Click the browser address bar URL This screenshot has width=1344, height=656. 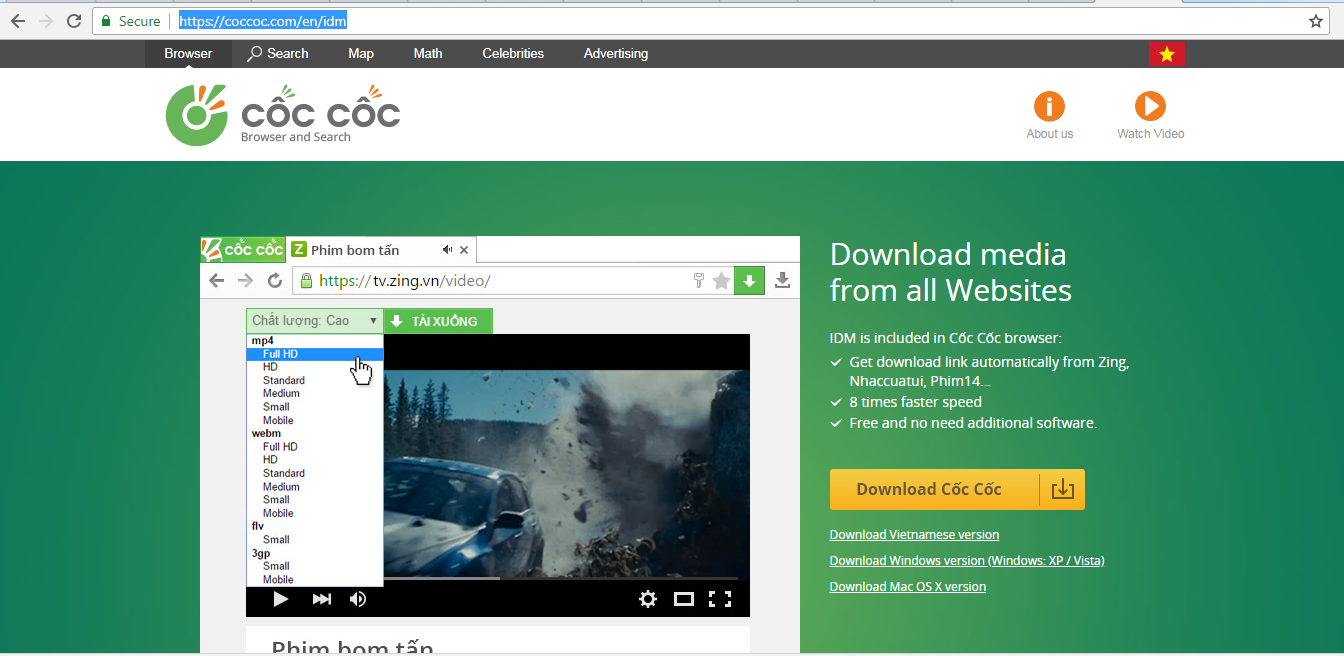coord(263,21)
